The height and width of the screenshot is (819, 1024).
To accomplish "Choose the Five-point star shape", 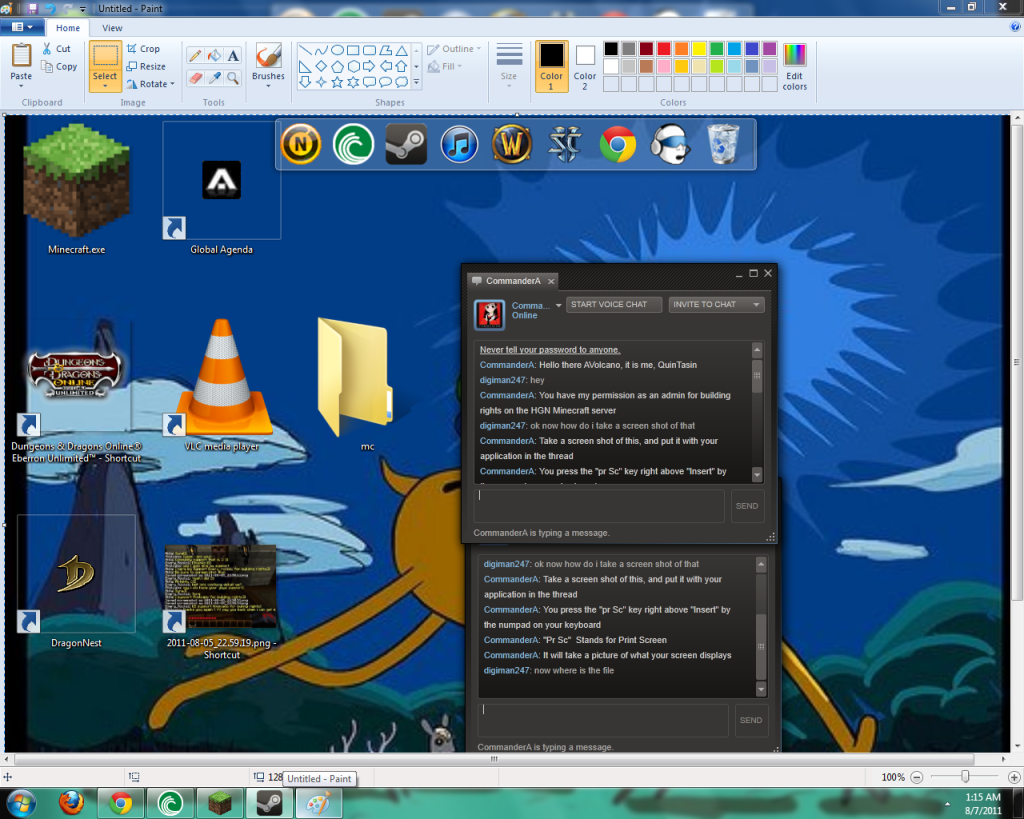I will click(x=337, y=82).
